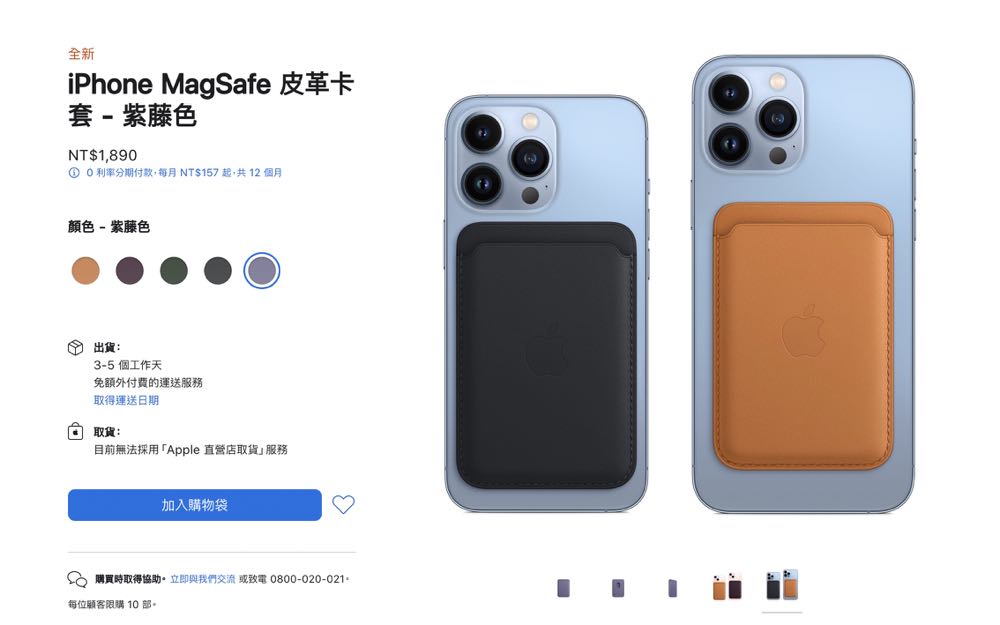Select the midnight dark gray swatch
The width and height of the screenshot is (1000, 625).
[217, 270]
